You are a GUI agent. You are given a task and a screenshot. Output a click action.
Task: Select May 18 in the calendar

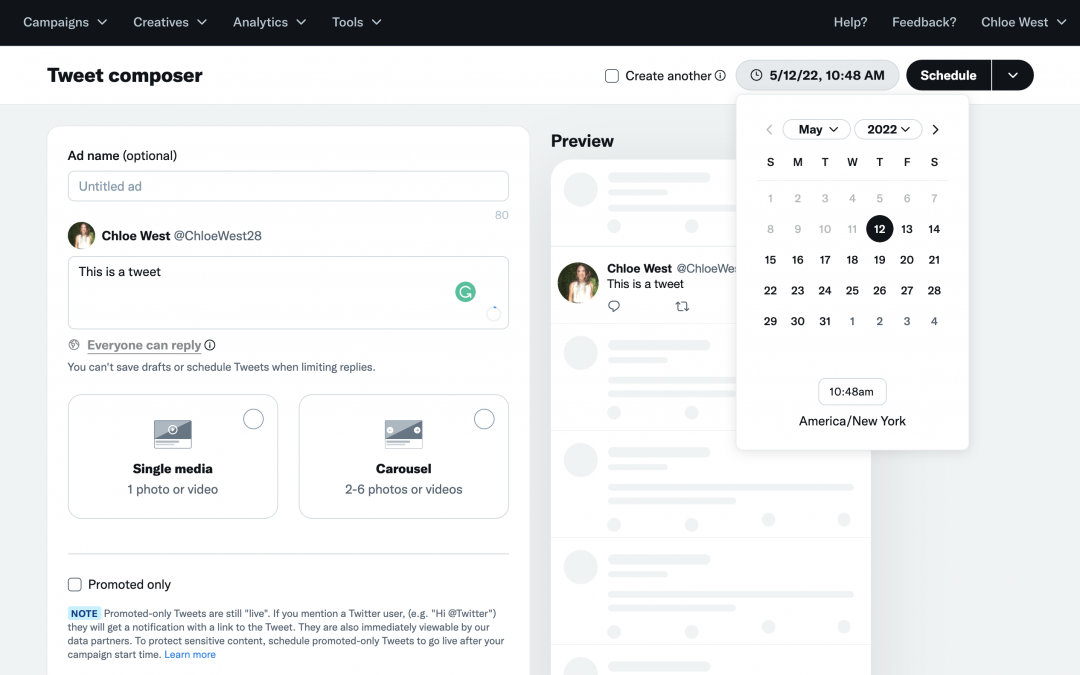click(852, 260)
